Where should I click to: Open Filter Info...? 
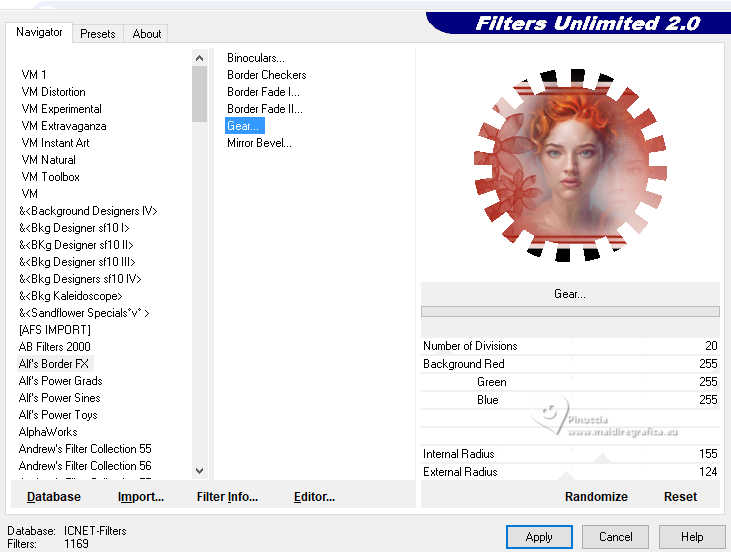pos(227,497)
